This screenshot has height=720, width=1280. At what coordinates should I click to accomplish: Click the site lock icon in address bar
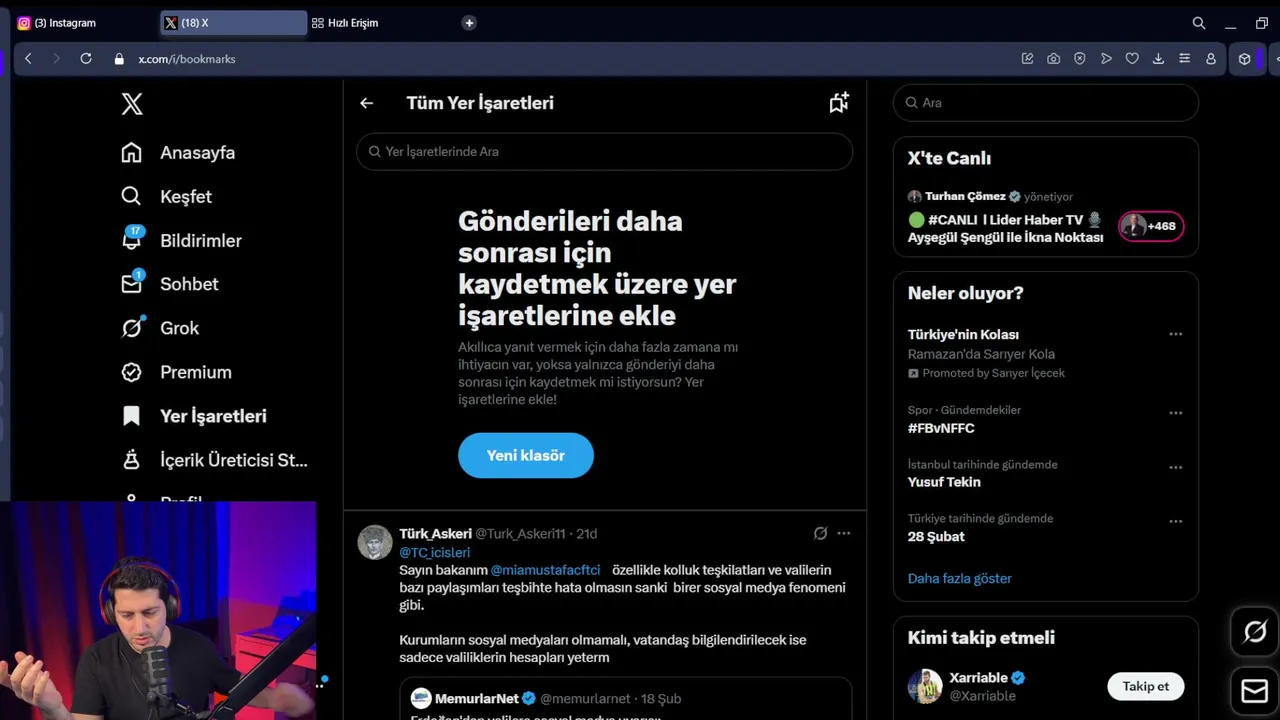[119, 59]
